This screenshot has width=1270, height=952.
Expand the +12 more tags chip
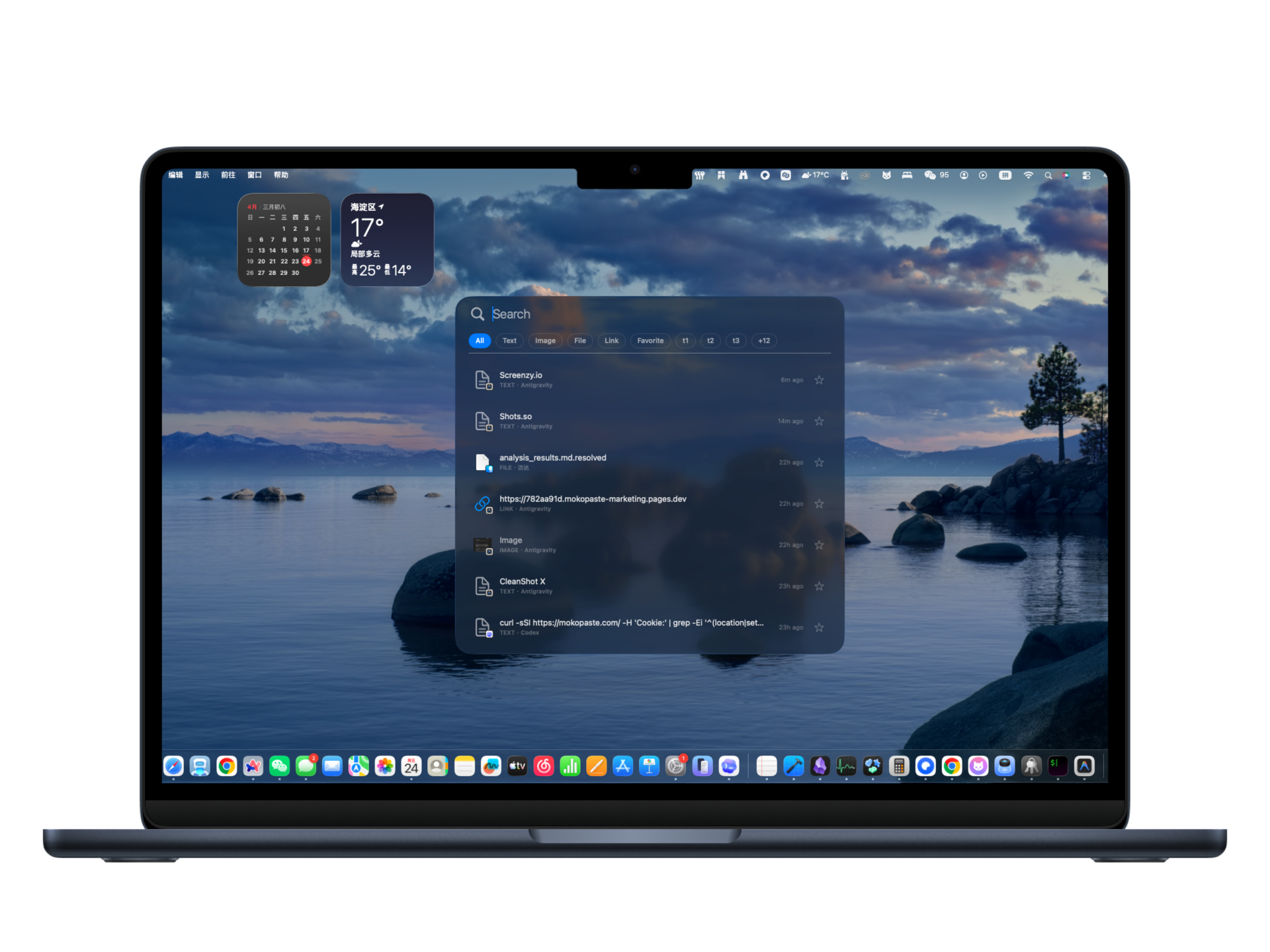[x=764, y=340]
